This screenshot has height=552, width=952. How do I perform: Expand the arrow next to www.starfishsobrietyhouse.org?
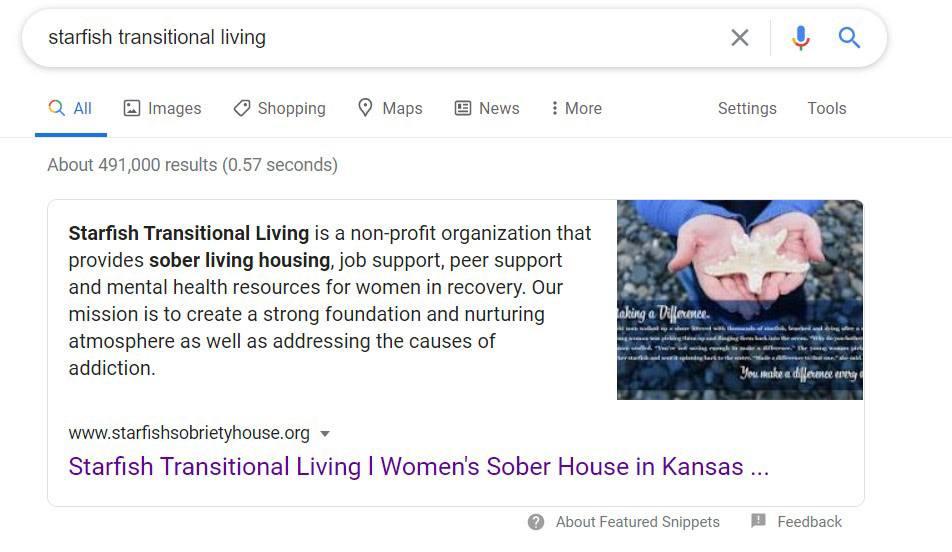coord(325,434)
